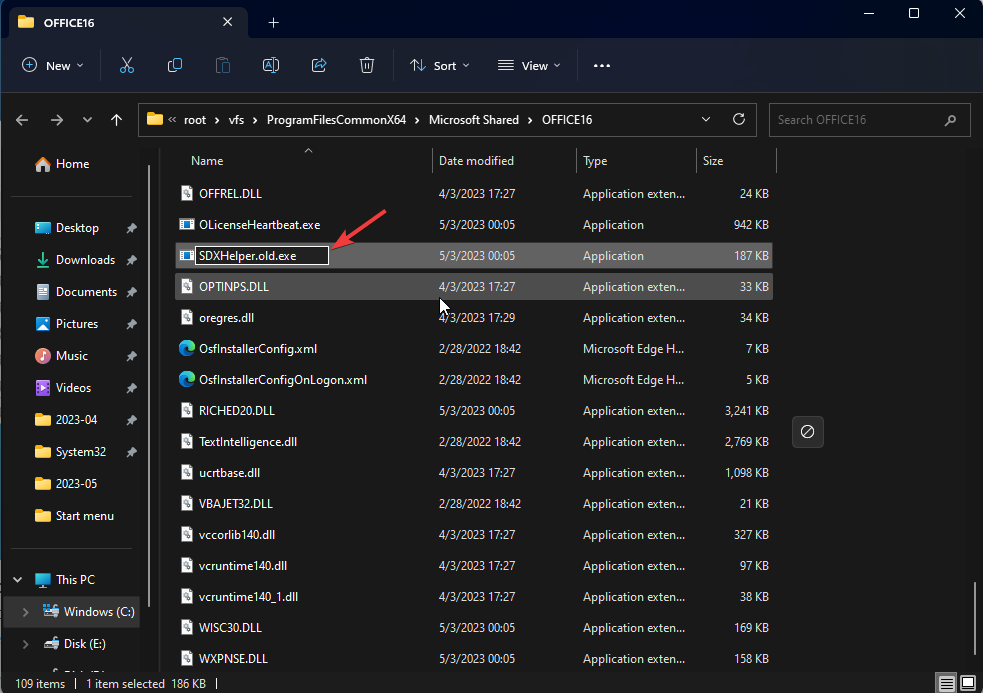
Task: Select the vcruntime140_1.dll file
Action: click(473, 596)
